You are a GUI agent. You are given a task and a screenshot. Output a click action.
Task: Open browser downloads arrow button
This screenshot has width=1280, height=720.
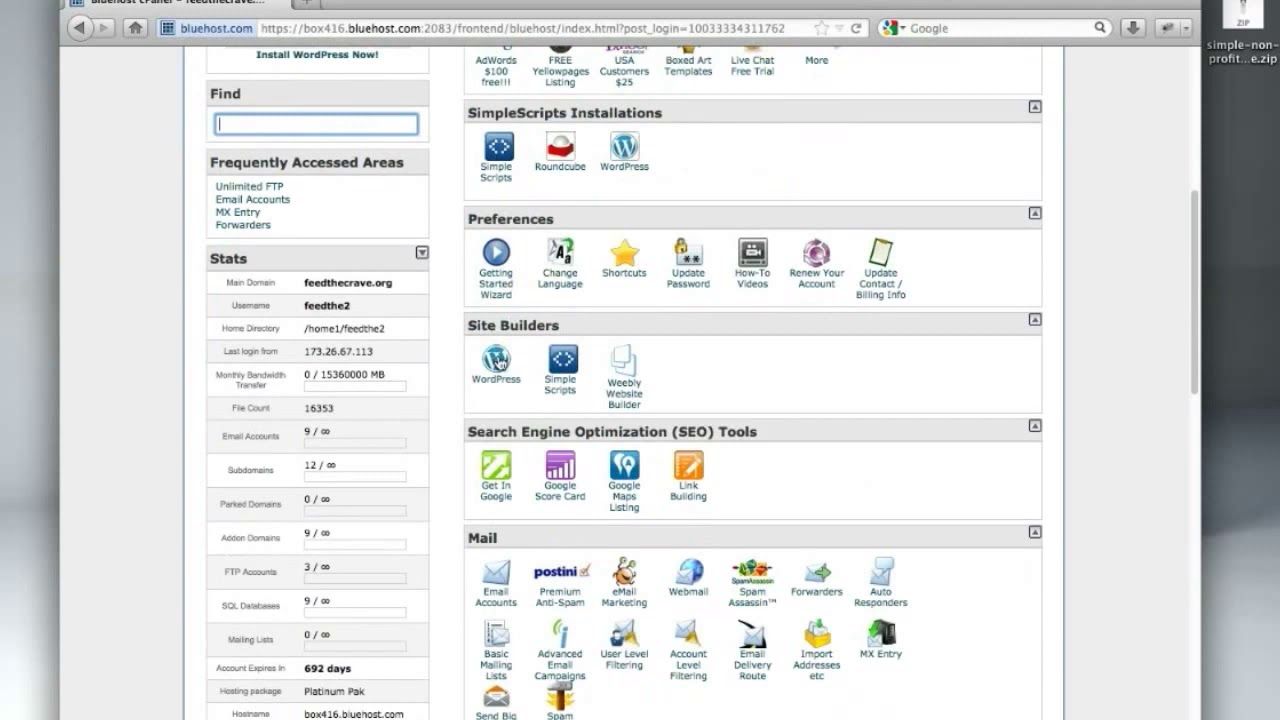click(1132, 28)
